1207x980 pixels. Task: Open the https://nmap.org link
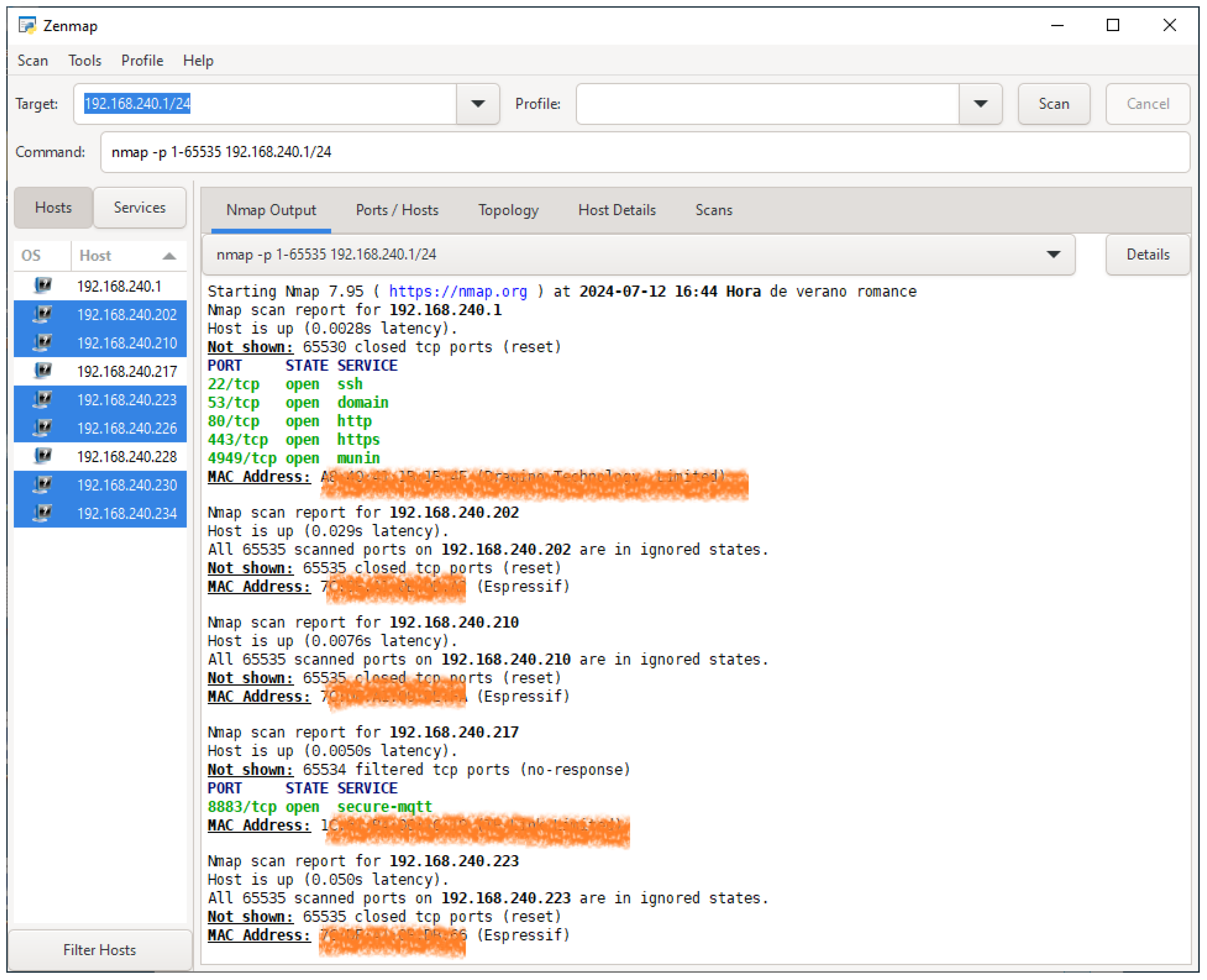[458, 291]
